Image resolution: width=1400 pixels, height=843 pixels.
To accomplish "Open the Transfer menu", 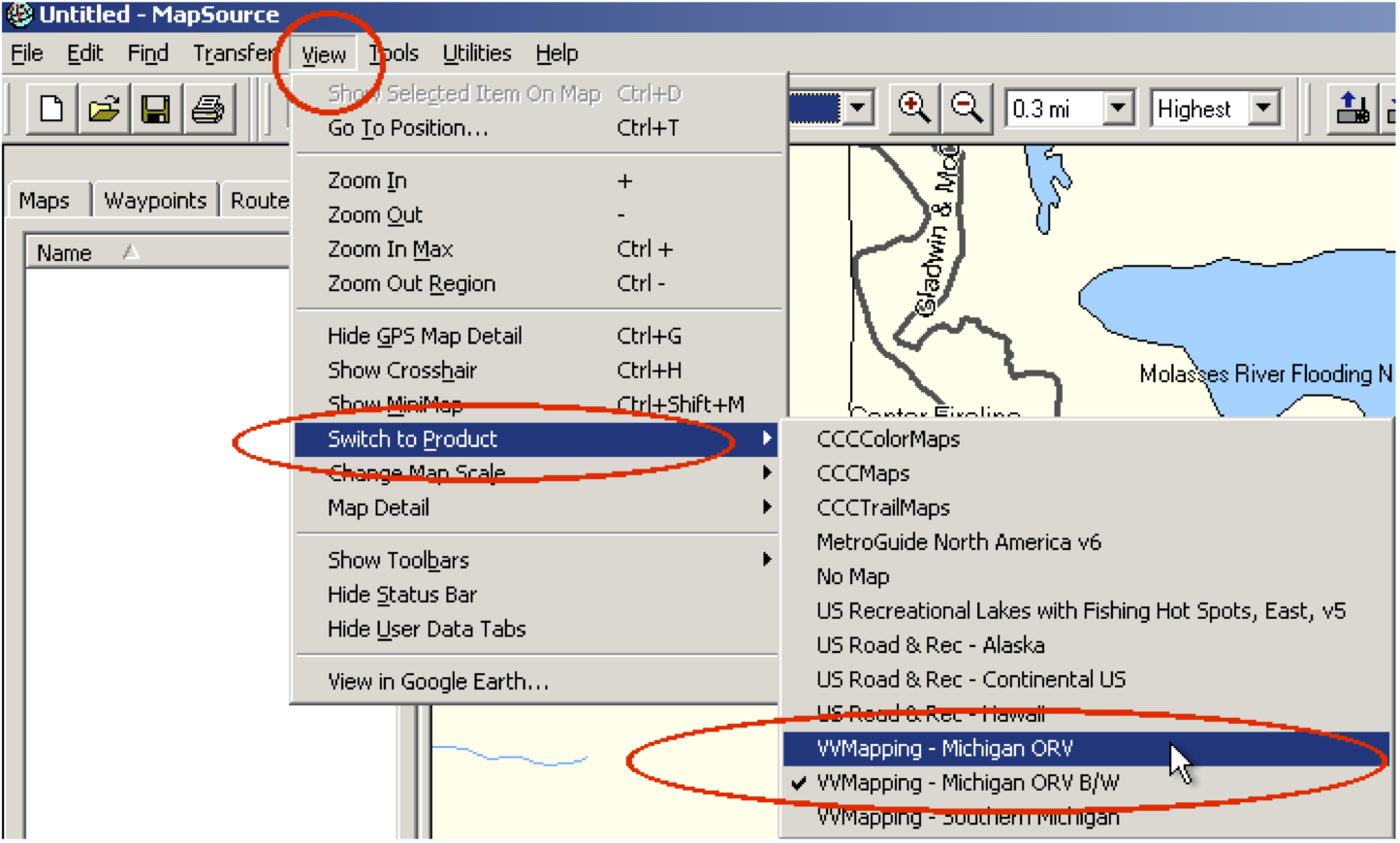I will pos(234,53).
